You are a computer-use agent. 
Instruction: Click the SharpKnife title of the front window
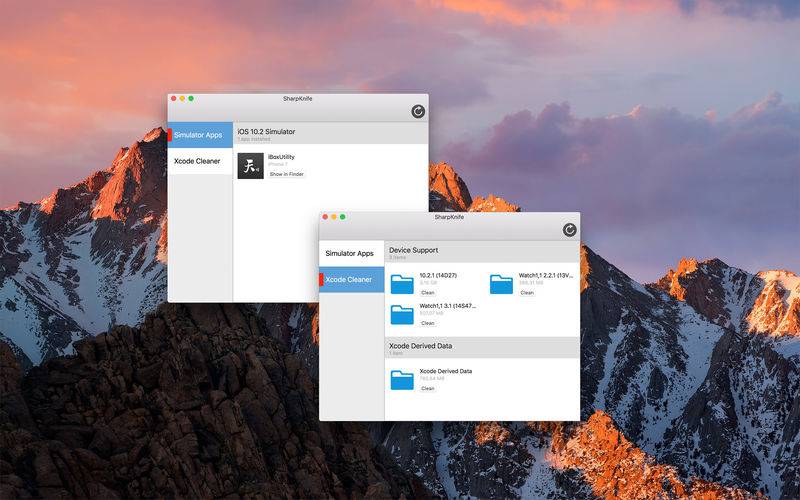click(449, 217)
